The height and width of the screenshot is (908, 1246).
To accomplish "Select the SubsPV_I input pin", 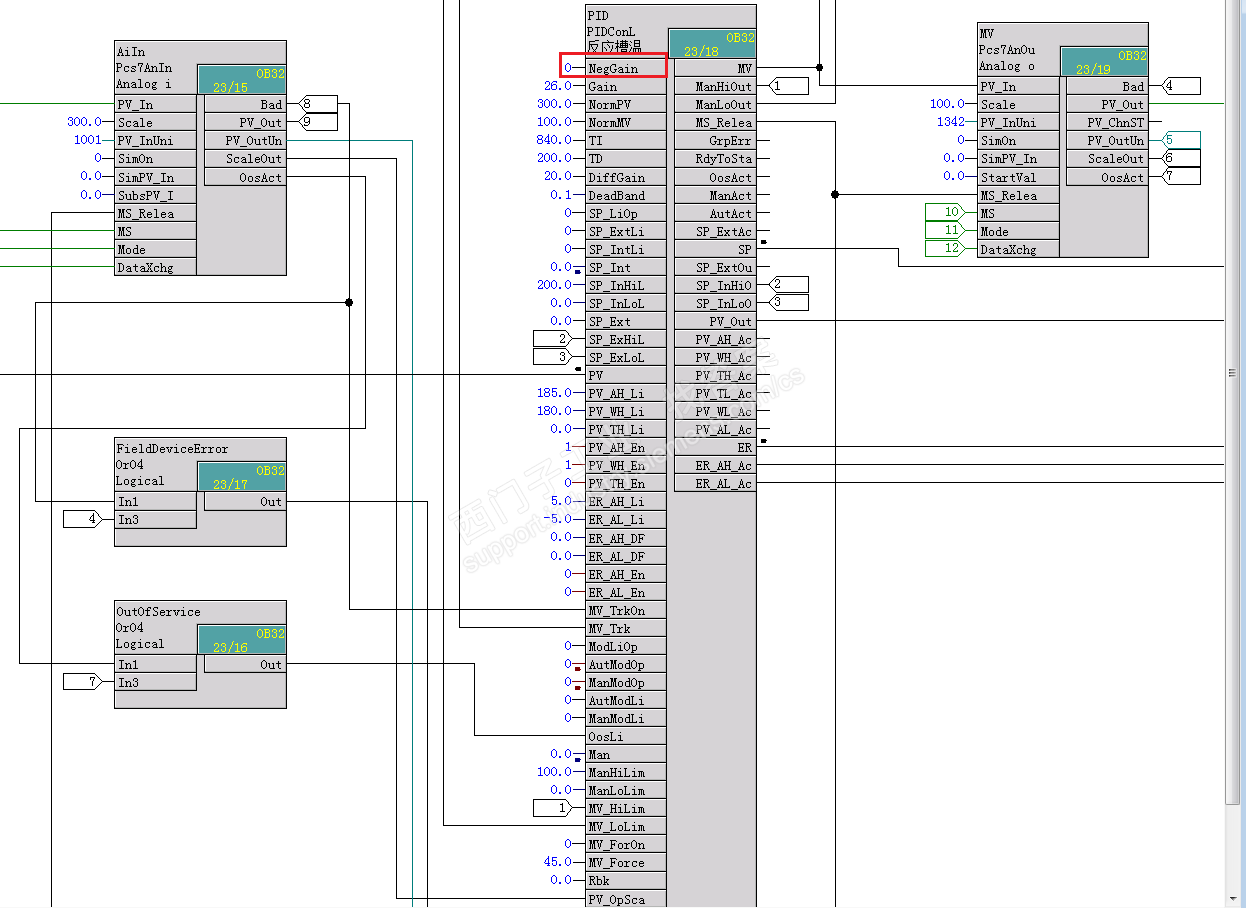I will pyautogui.click(x=155, y=195).
